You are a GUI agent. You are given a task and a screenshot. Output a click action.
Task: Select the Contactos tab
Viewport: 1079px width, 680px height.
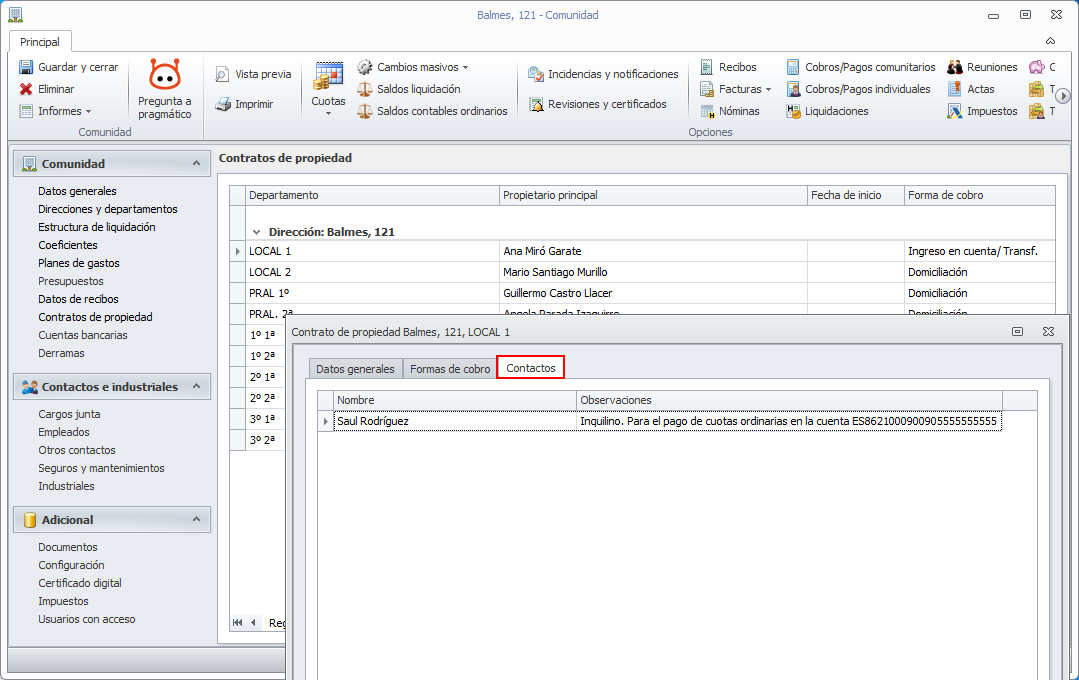531,368
